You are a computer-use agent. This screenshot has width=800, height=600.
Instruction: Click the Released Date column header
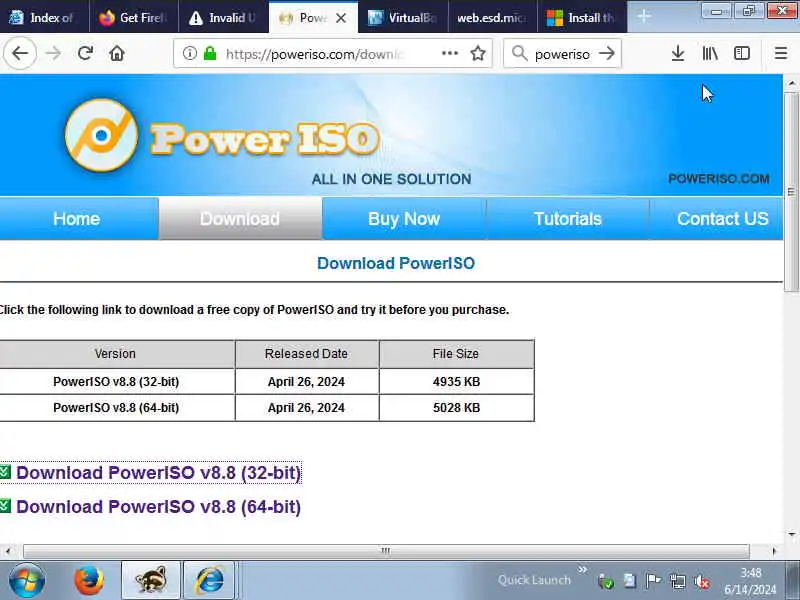pos(307,354)
